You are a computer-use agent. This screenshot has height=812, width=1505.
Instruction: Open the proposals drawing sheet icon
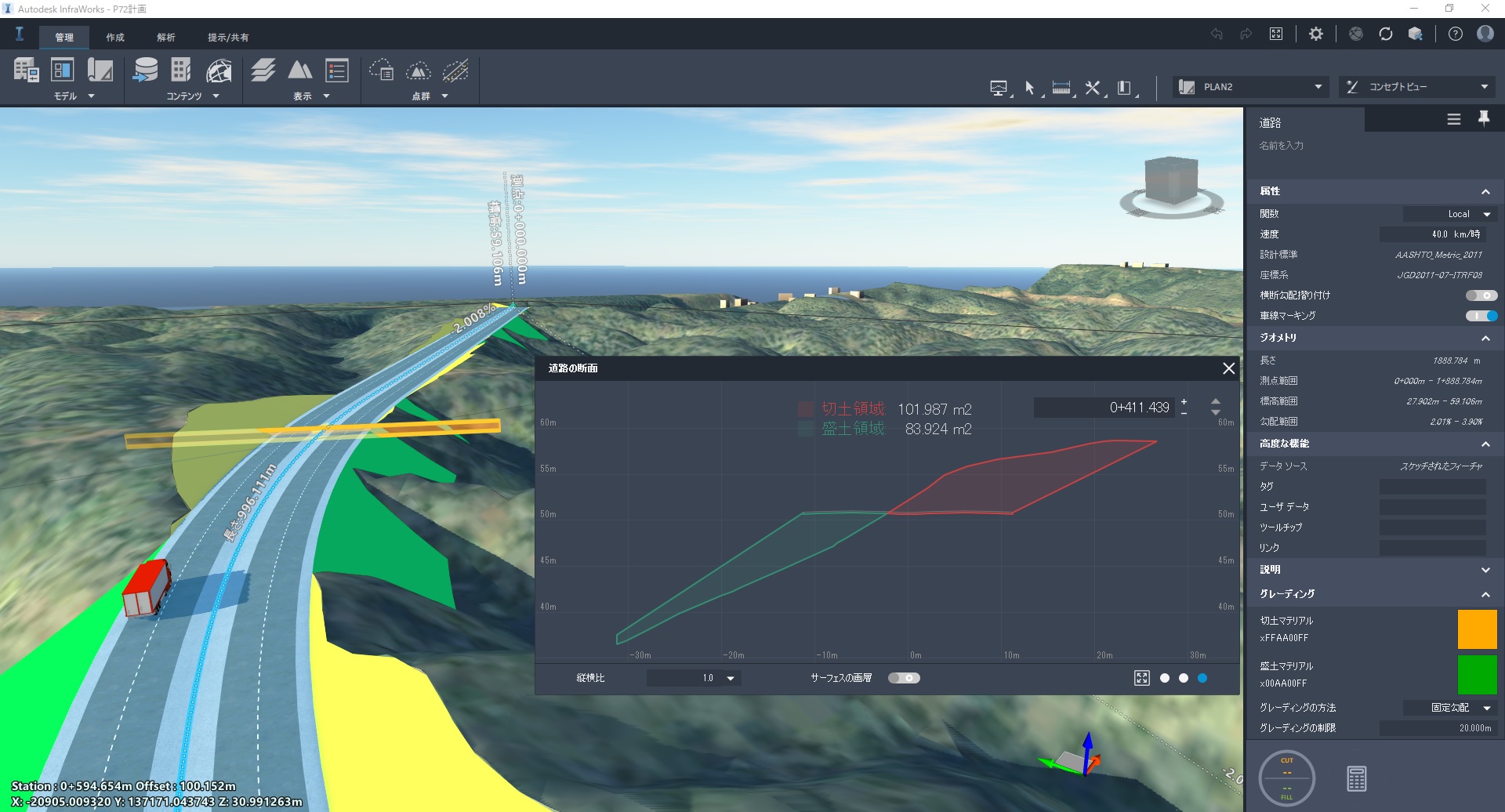100,71
